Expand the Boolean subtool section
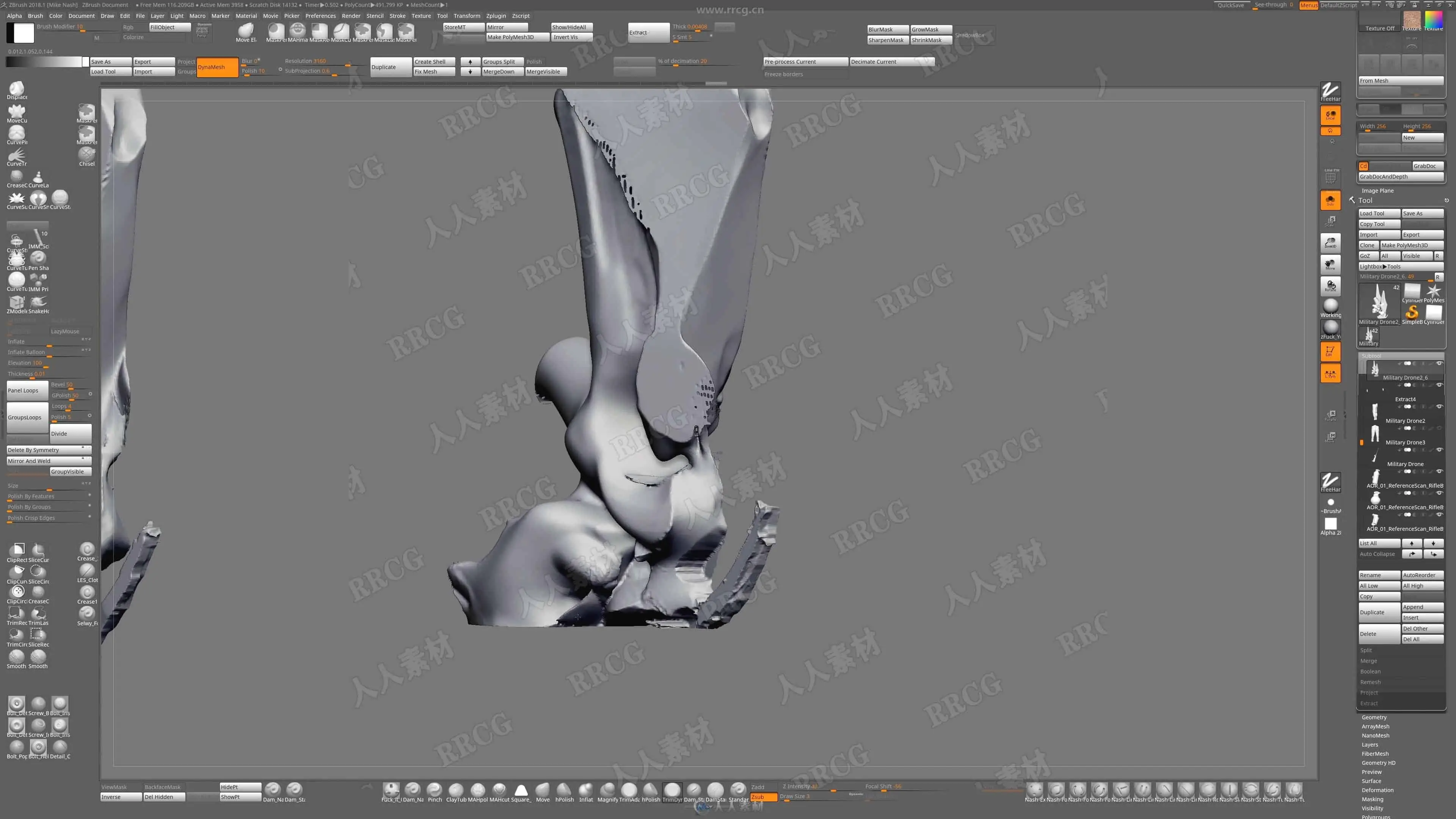The width and height of the screenshot is (1456, 819). [x=1370, y=672]
